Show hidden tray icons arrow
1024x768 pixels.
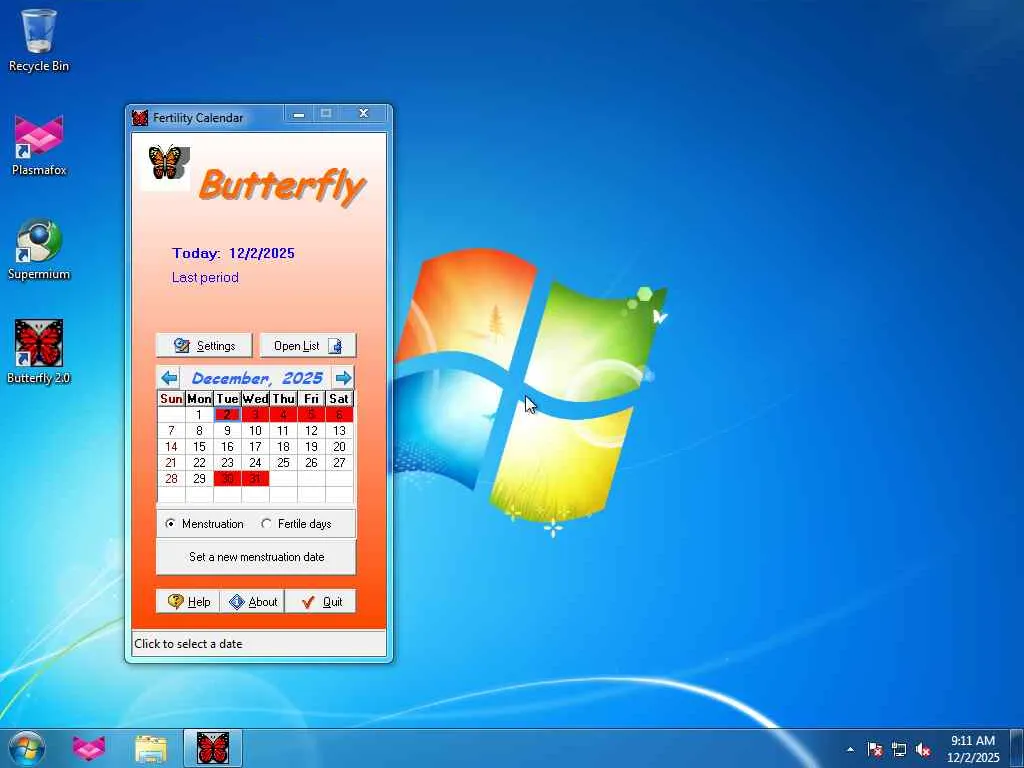pos(850,749)
